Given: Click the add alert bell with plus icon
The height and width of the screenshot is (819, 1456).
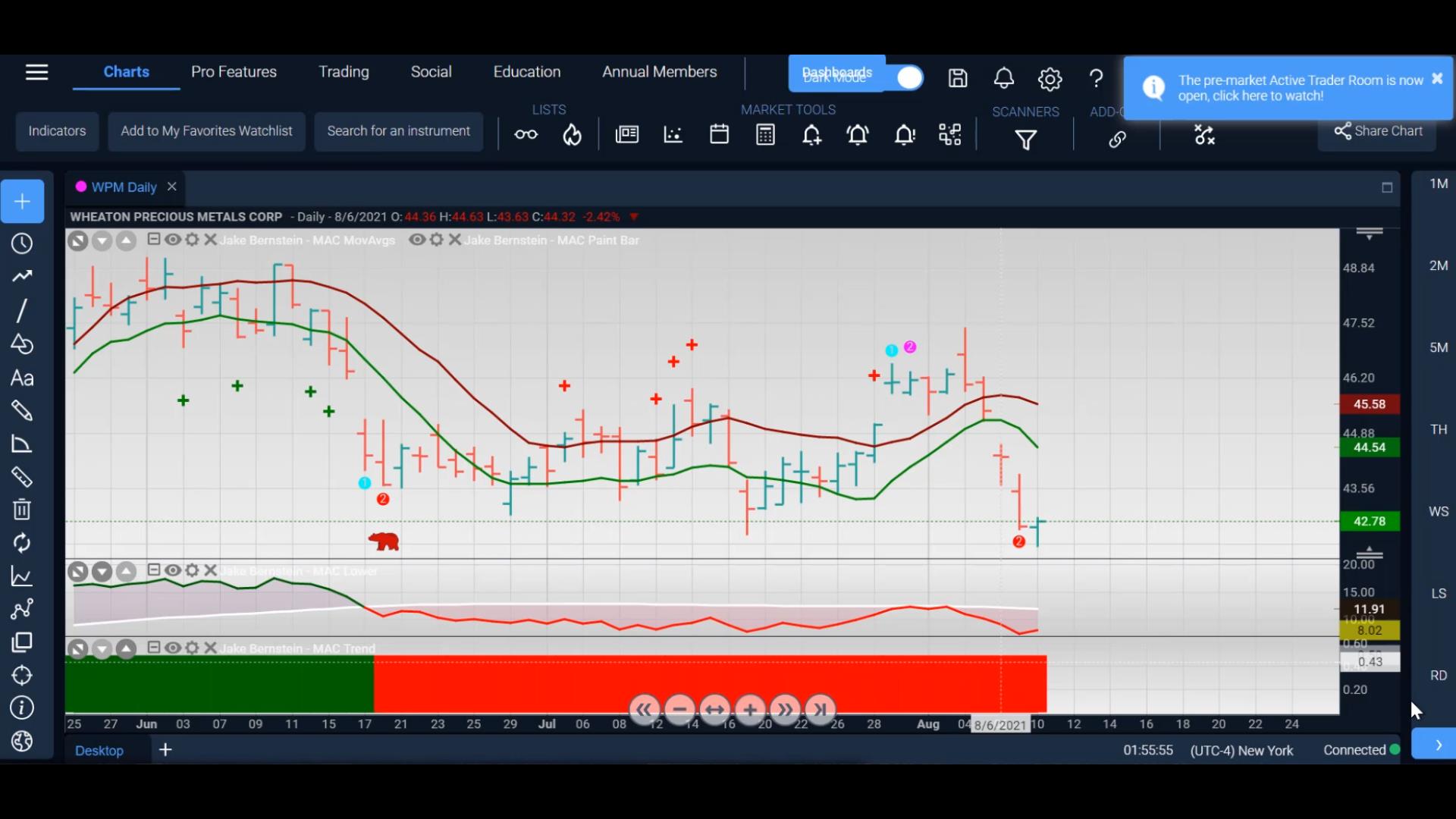Looking at the screenshot, I should [x=811, y=135].
